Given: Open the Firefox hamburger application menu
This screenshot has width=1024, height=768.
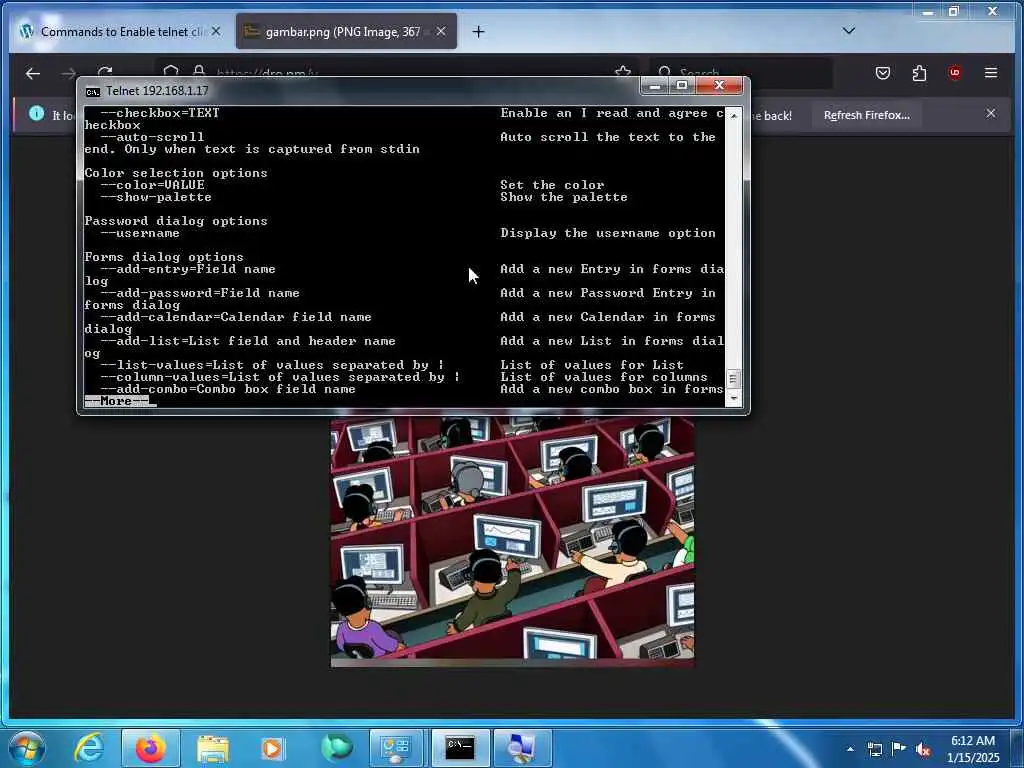Looking at the screenshot, I should pyautogui.click(x=991, y=73).
